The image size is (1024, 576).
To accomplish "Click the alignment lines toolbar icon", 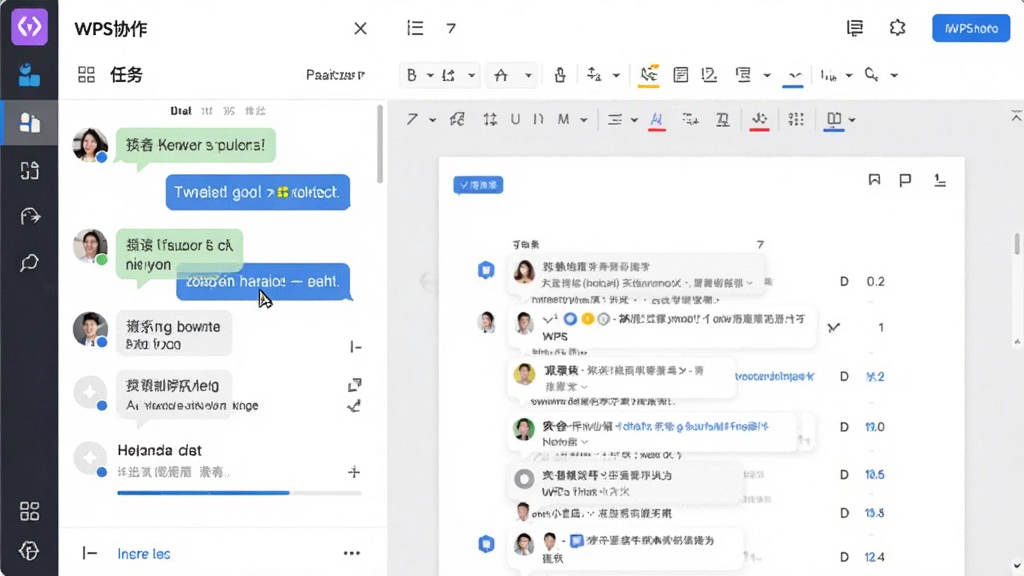I will click(615, 120).
